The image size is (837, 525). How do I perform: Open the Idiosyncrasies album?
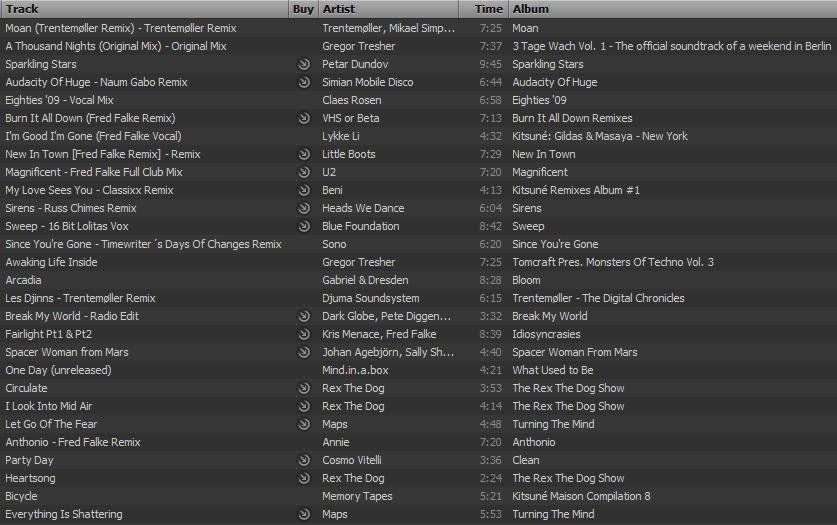click(546, 334)
